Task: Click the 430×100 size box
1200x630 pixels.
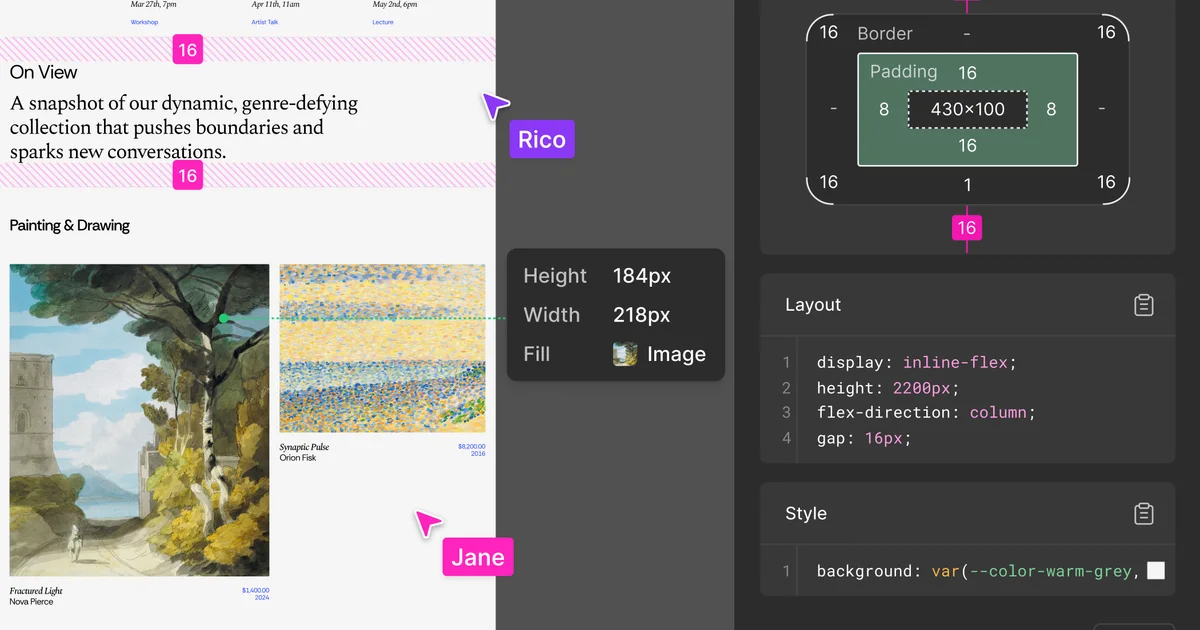Action: click(x=967, y=109)
